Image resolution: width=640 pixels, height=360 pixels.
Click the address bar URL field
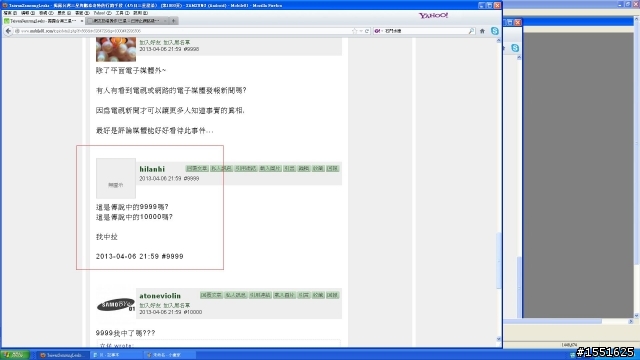pyautogui.click(x=184, y=31)
